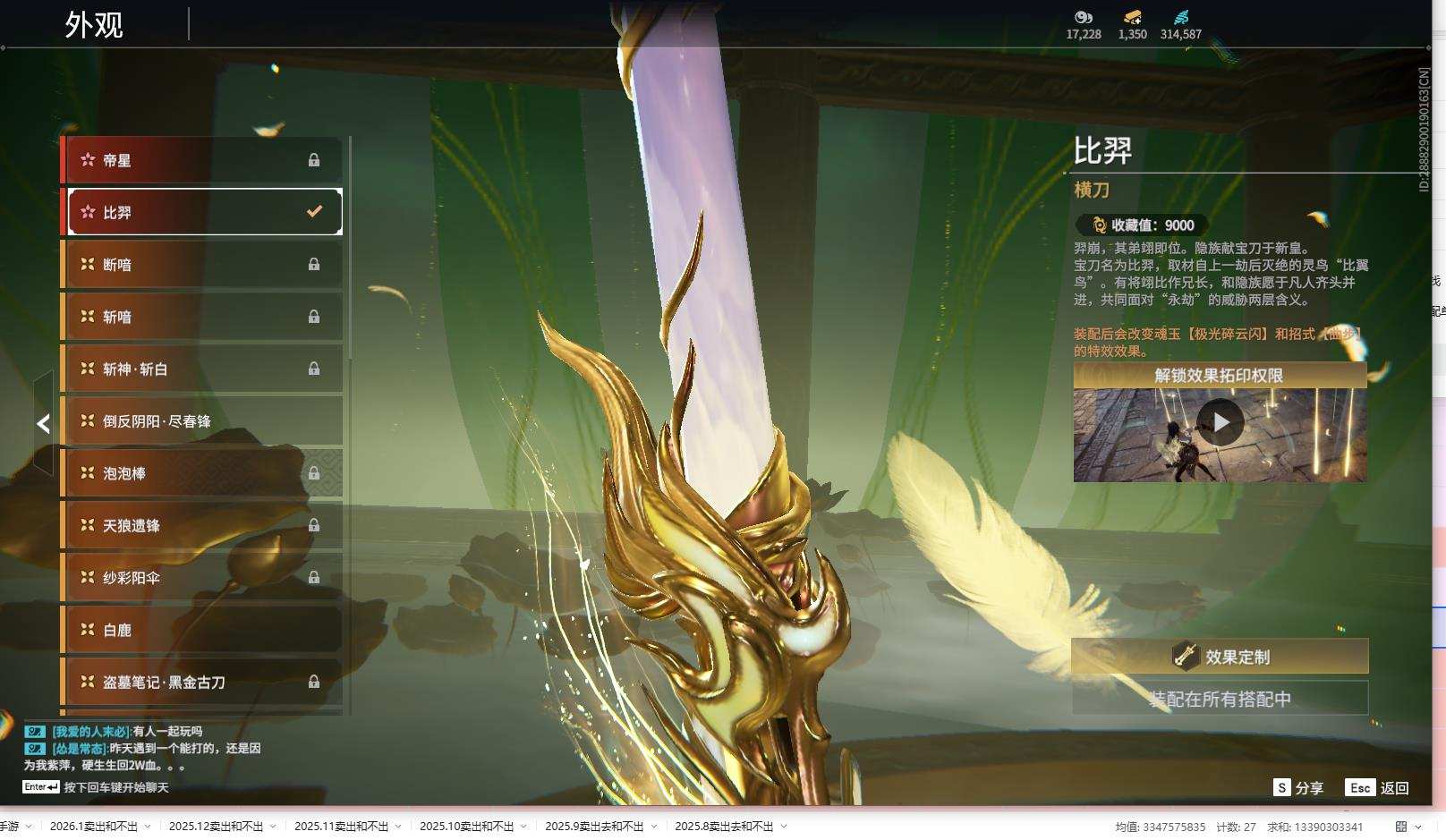Select the 倒反阴阳·尽春锋 skin

coord(202,421)
